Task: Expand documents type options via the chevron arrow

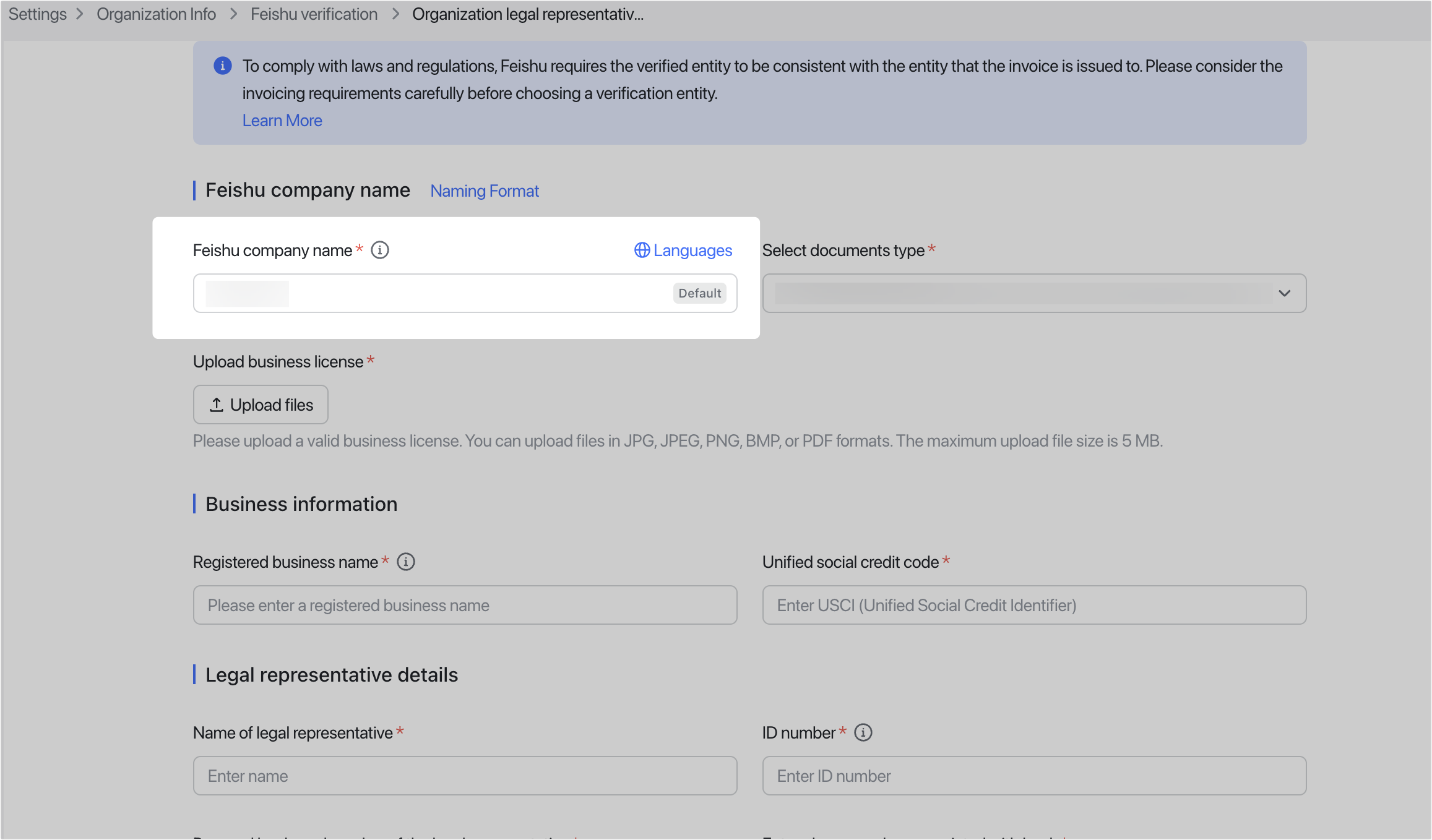Action: 1284,293
